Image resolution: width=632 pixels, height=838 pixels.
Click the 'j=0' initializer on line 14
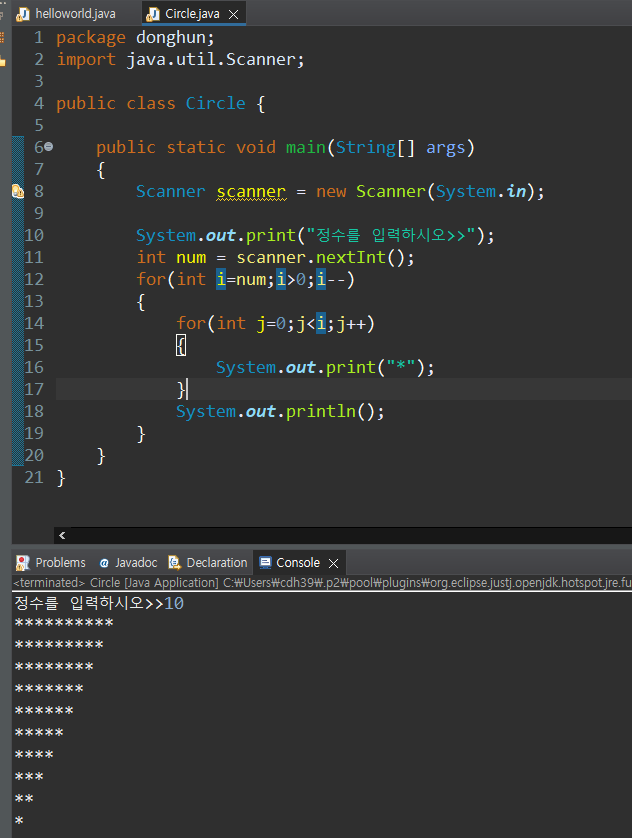271,323
